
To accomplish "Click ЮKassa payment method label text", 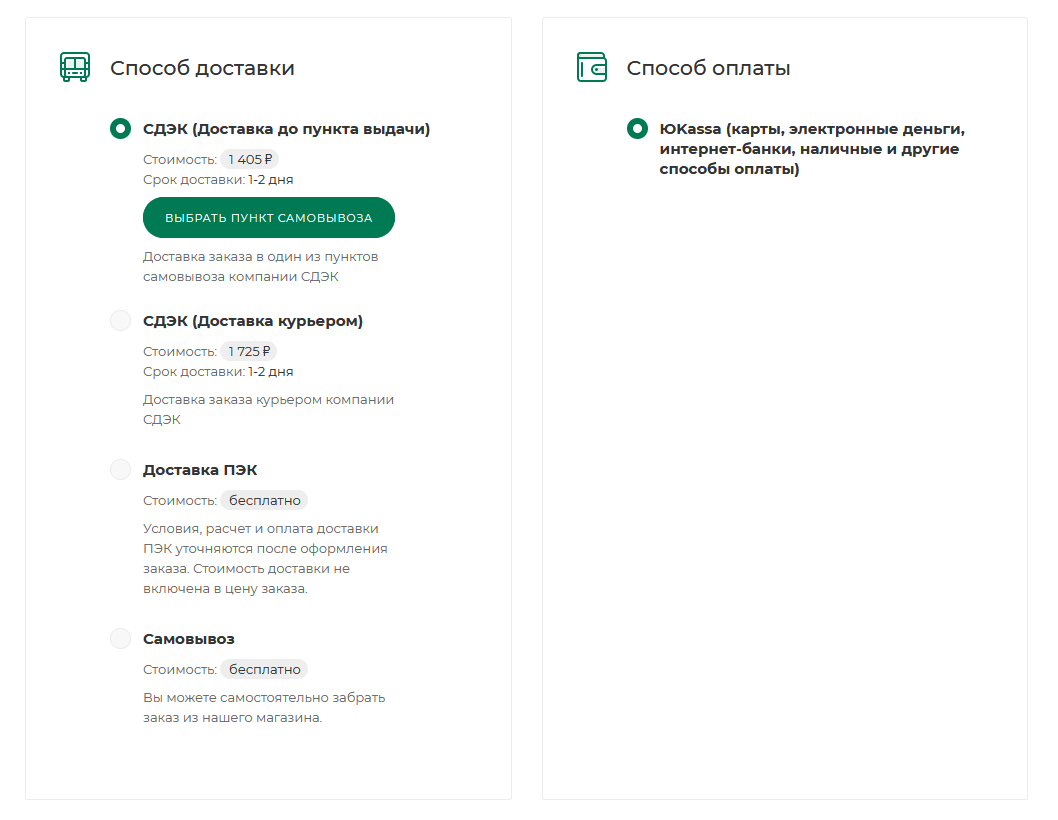I will click(x=811, y=149).
